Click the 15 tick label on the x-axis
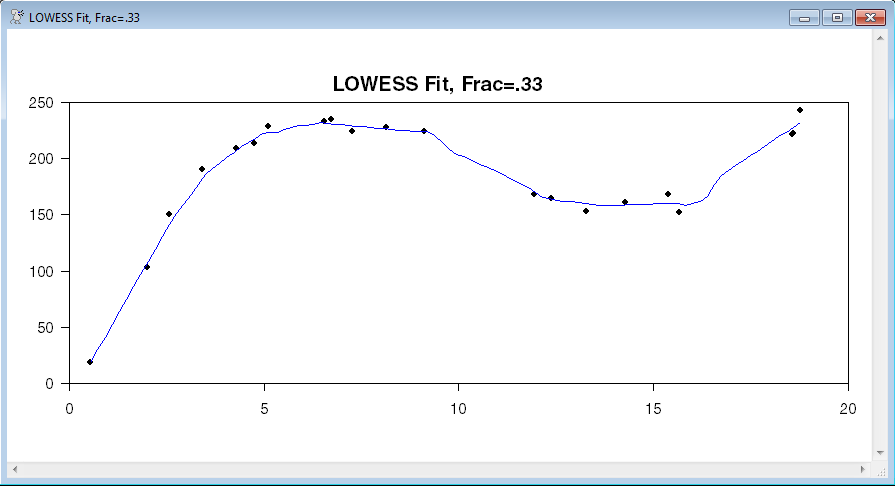The width and height of the screenshot is (895, 486). point(653,408)
